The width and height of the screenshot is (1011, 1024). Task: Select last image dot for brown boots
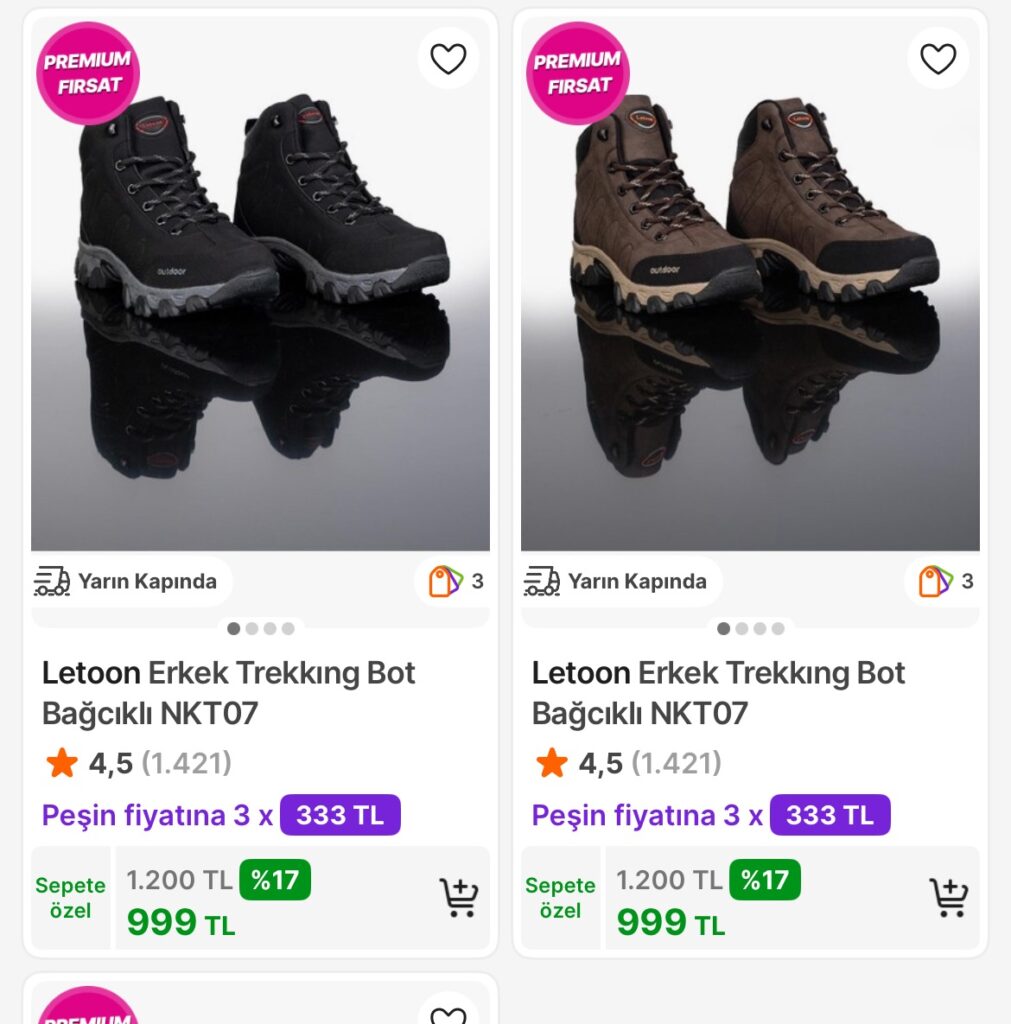click(778, 629)
